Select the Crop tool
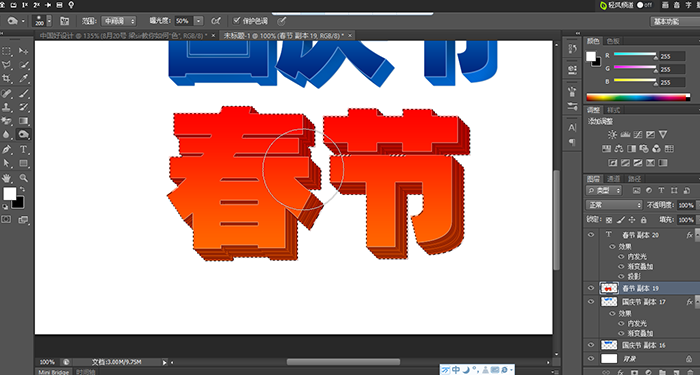 7,79
